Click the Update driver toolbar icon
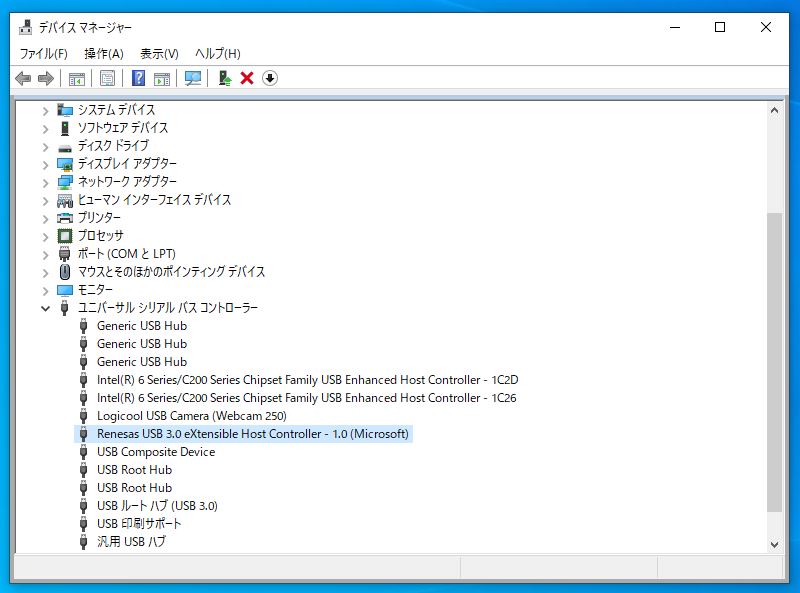This screenshot has width=800, height=593. click(224, 79)
